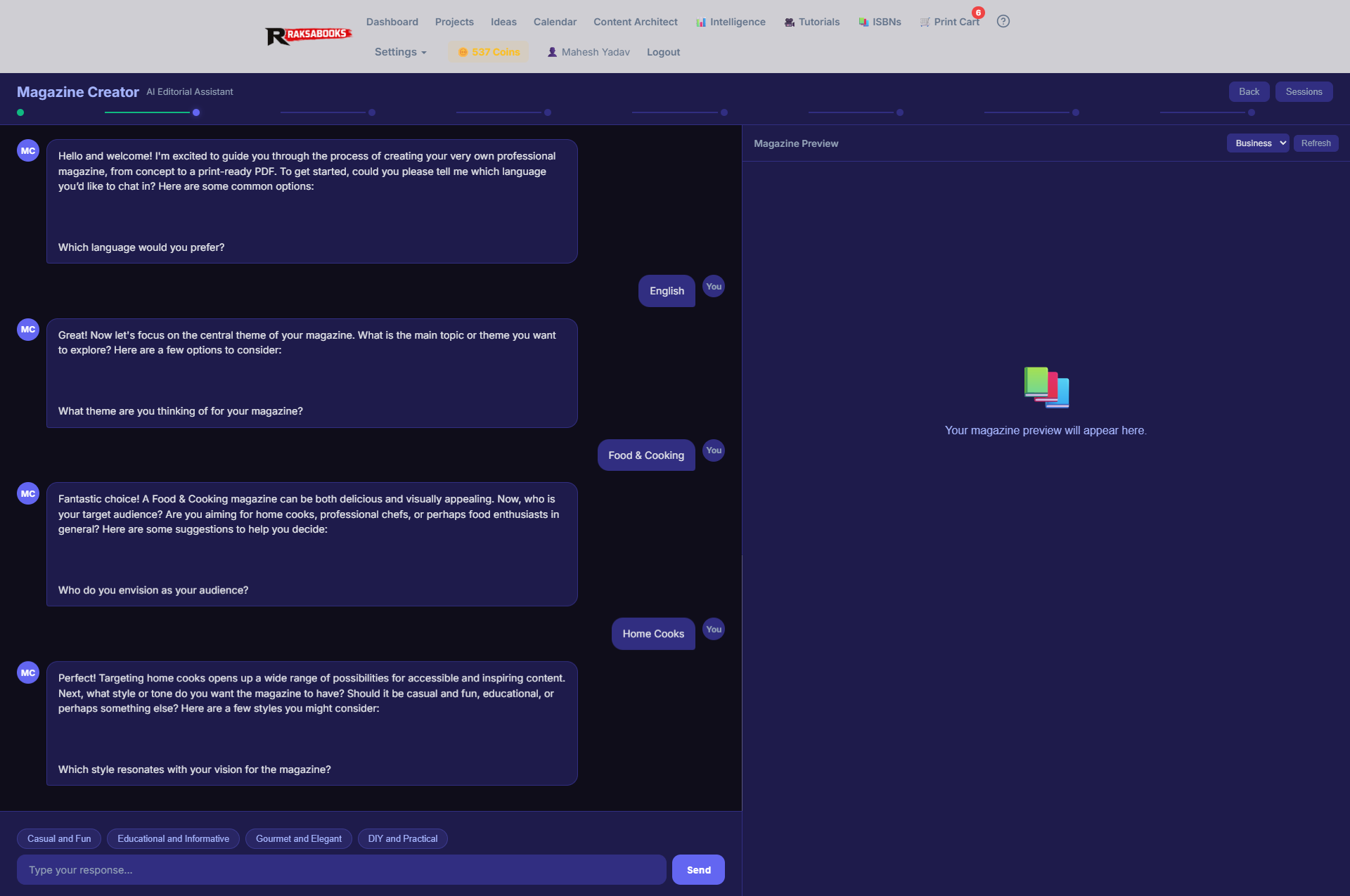Click the second progress step dot
The width and height of the screenshot is (1350, 896).
196,112
